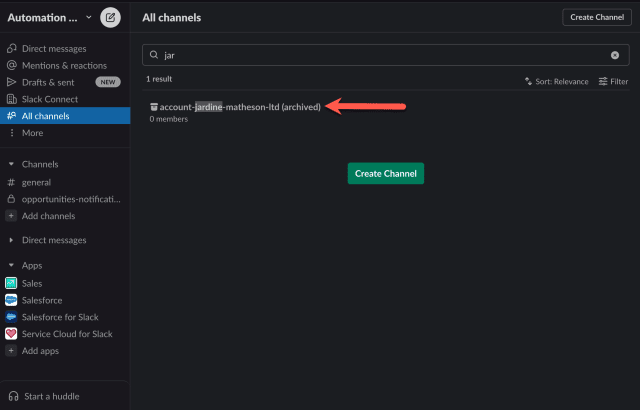
Task: Open Drafts & sent
Action: click(x=50, y=82)
